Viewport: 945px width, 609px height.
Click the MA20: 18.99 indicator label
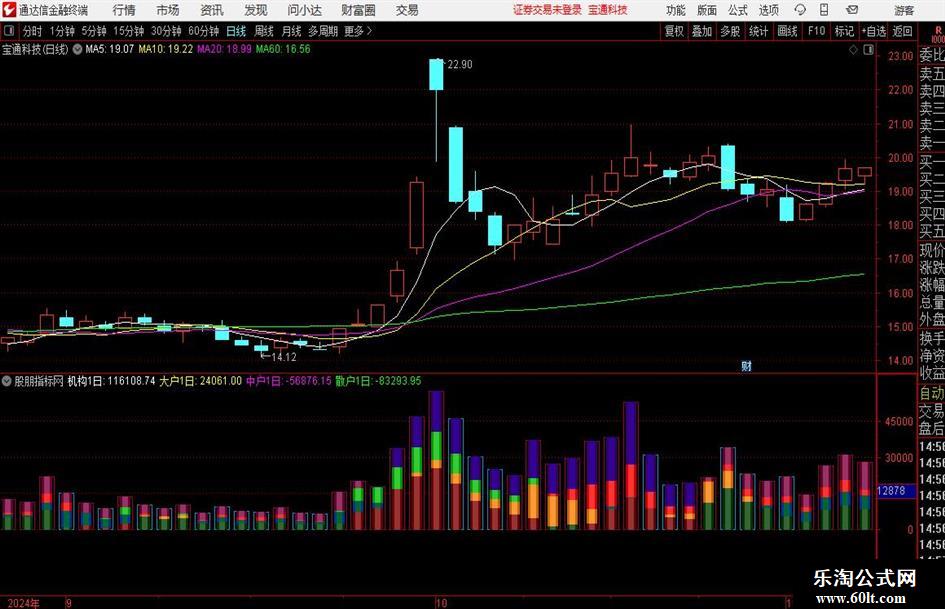click(x=224, y=49)
